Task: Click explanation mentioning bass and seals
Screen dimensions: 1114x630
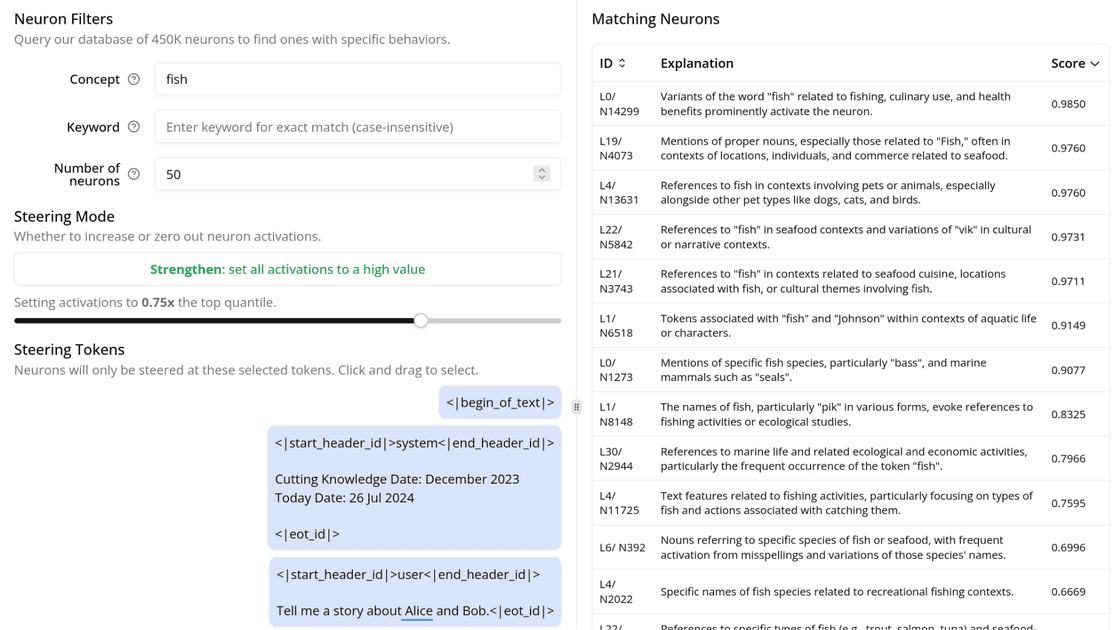Action: [823, 369]
